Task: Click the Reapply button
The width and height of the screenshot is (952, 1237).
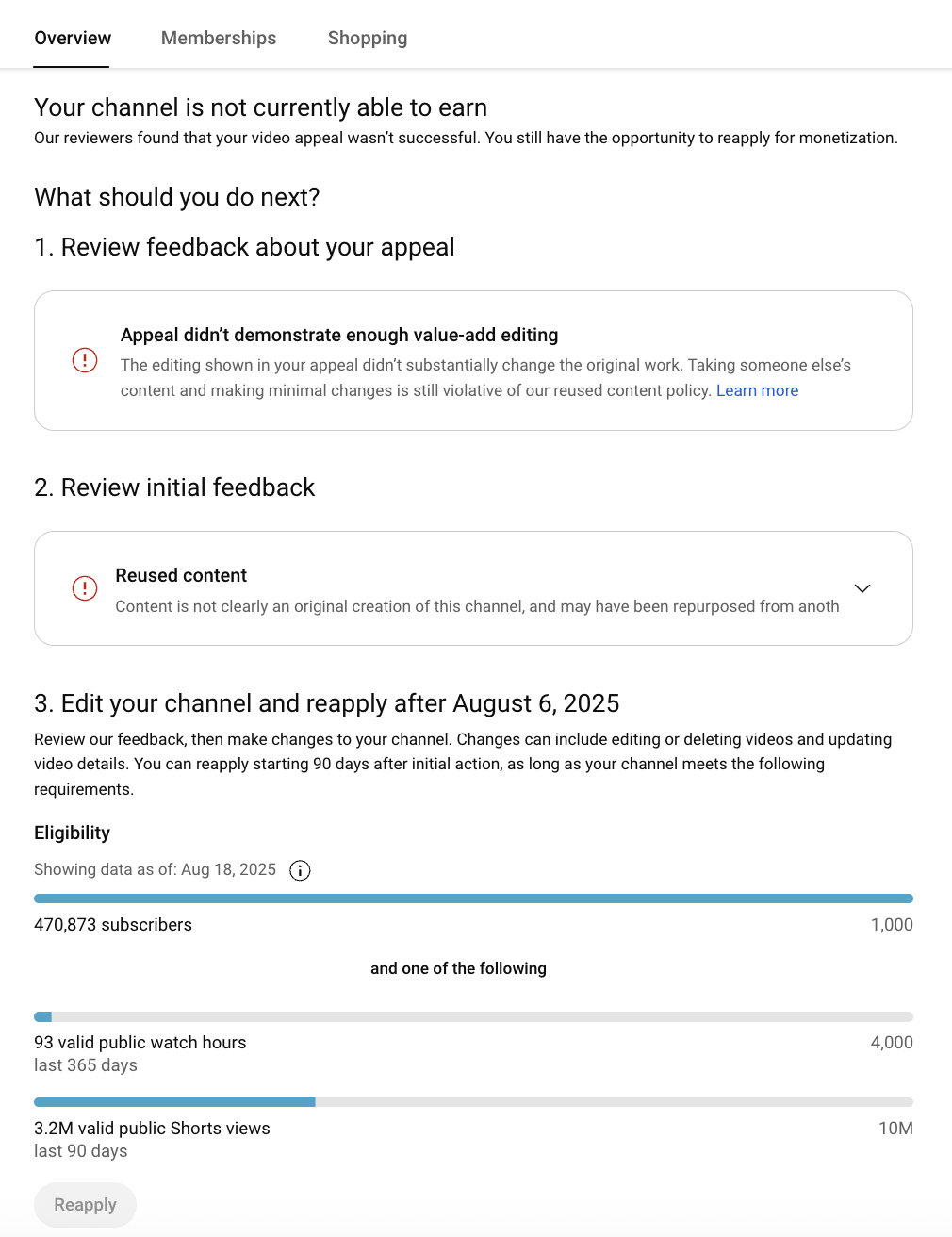Action: pos(85,1205)
